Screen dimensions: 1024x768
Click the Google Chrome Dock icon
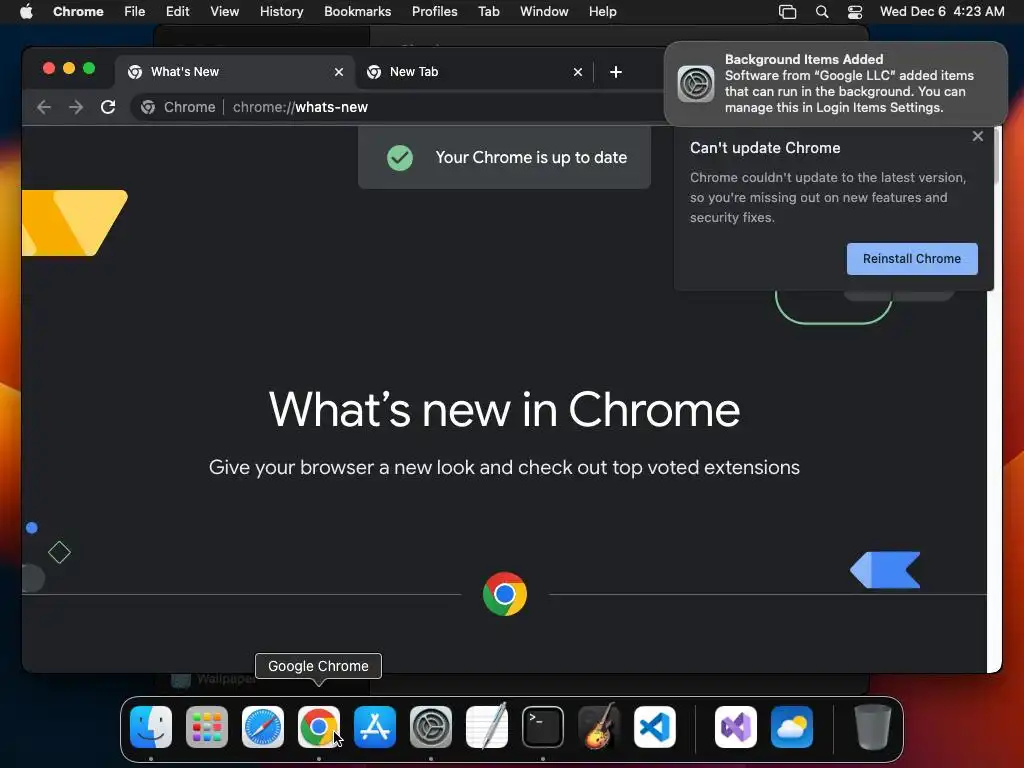(319, 727)
